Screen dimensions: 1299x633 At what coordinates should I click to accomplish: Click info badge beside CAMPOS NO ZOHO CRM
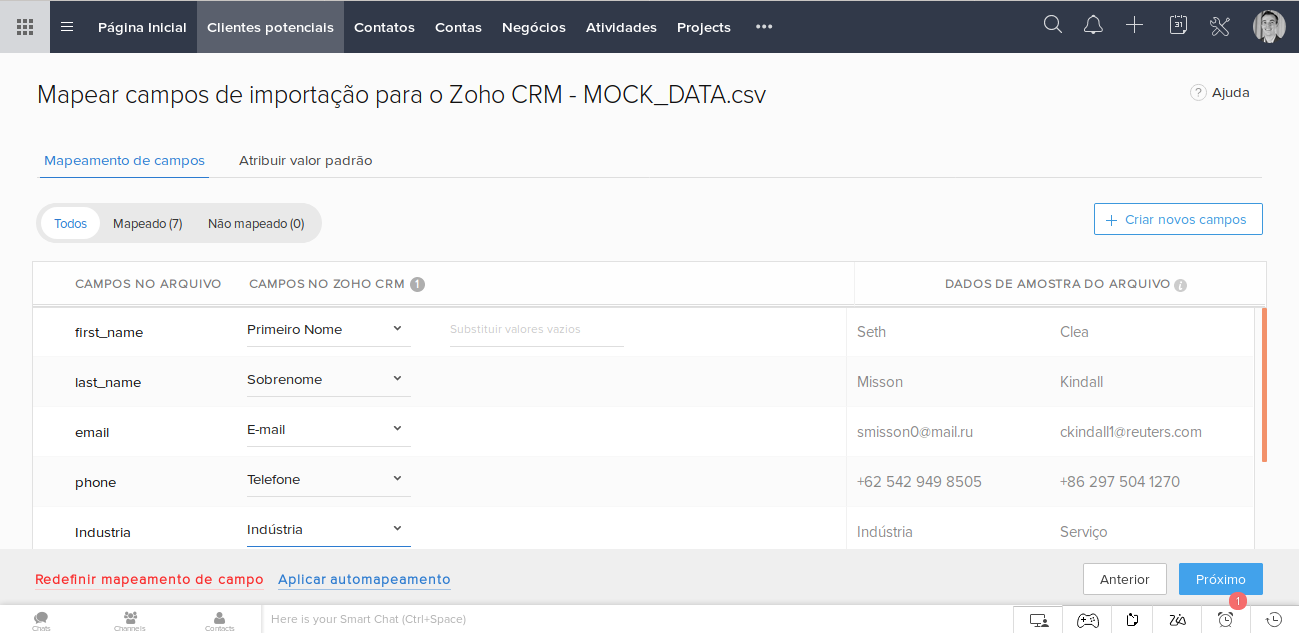[418, 284]
